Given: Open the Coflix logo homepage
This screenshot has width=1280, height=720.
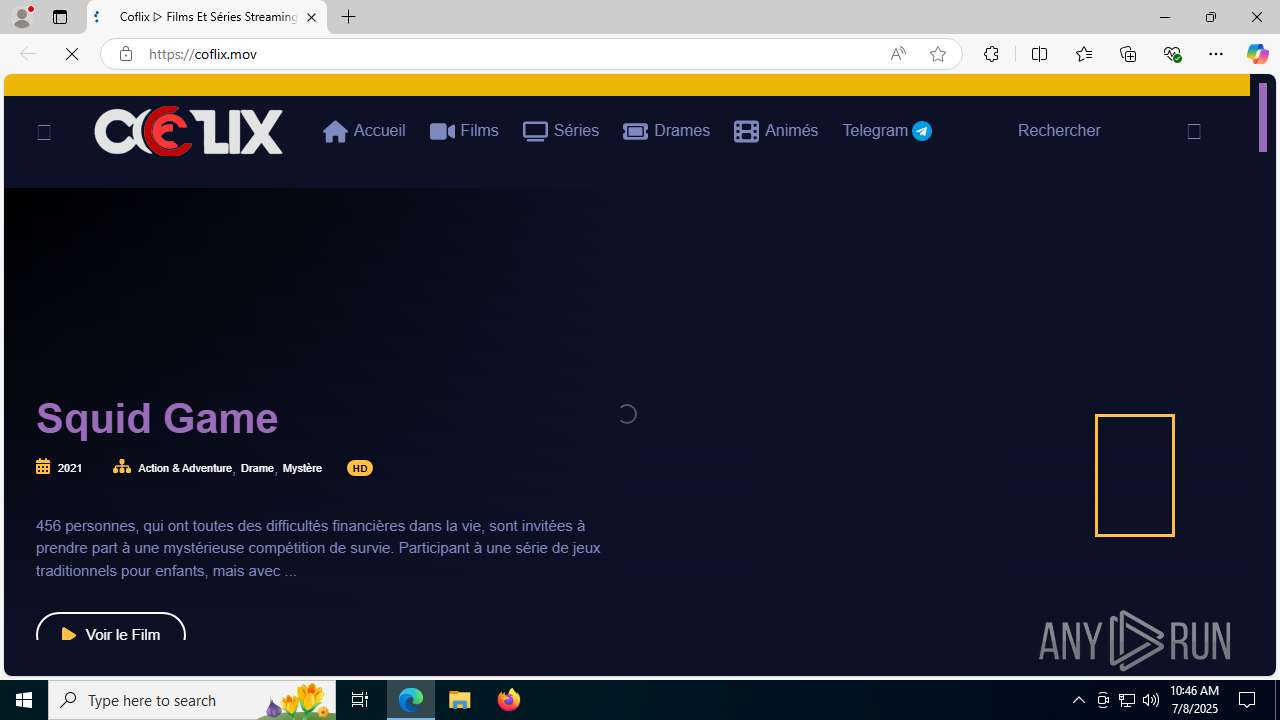Looking at the screenshot, I should [x=188, y=131].
